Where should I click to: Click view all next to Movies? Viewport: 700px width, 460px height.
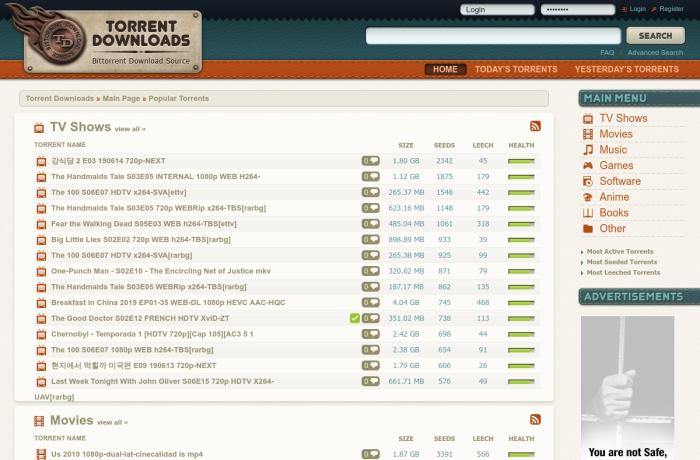coord(112,422)
